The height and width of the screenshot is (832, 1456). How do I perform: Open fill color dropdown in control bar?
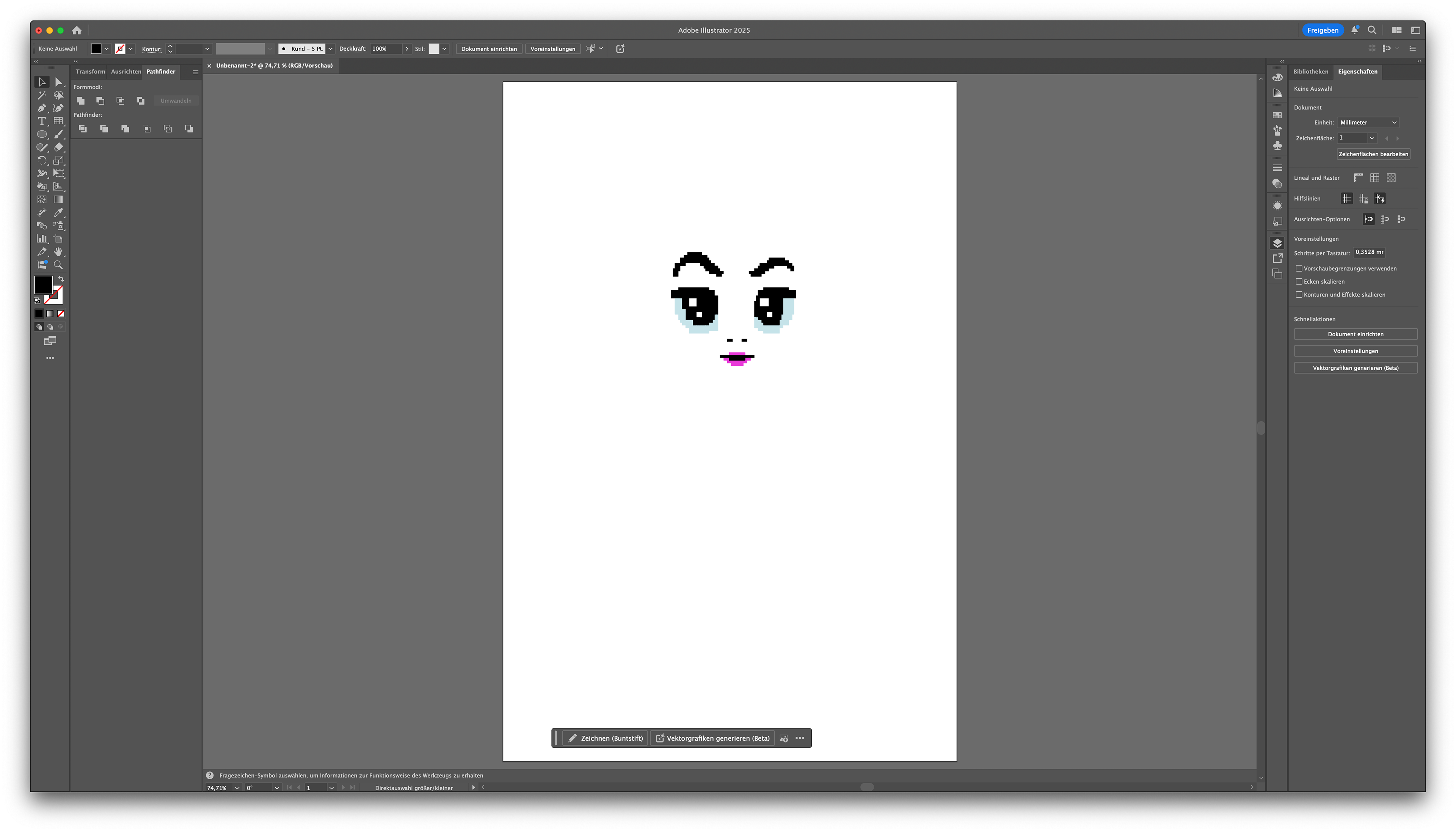click(x=106, y=49)
